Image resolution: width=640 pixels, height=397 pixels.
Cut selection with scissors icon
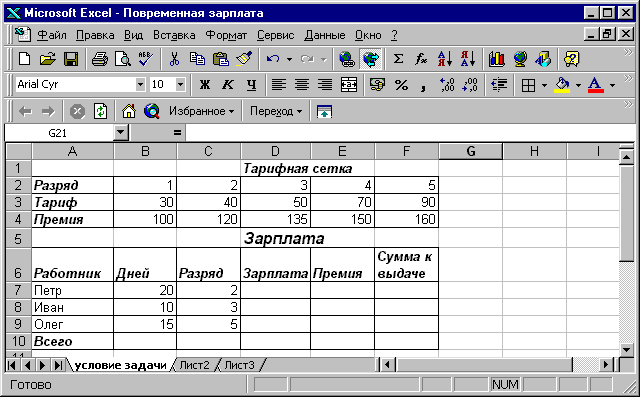[x=174, y=59]
